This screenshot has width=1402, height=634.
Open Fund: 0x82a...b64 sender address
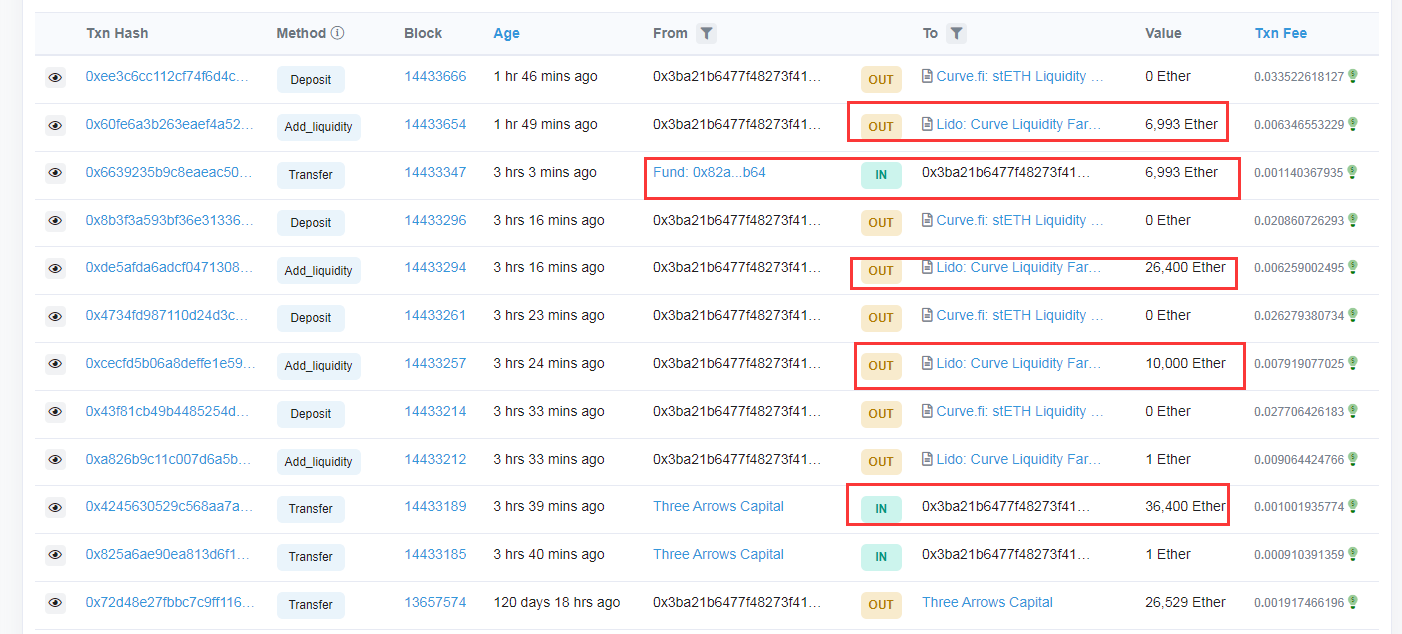point(709,172)
